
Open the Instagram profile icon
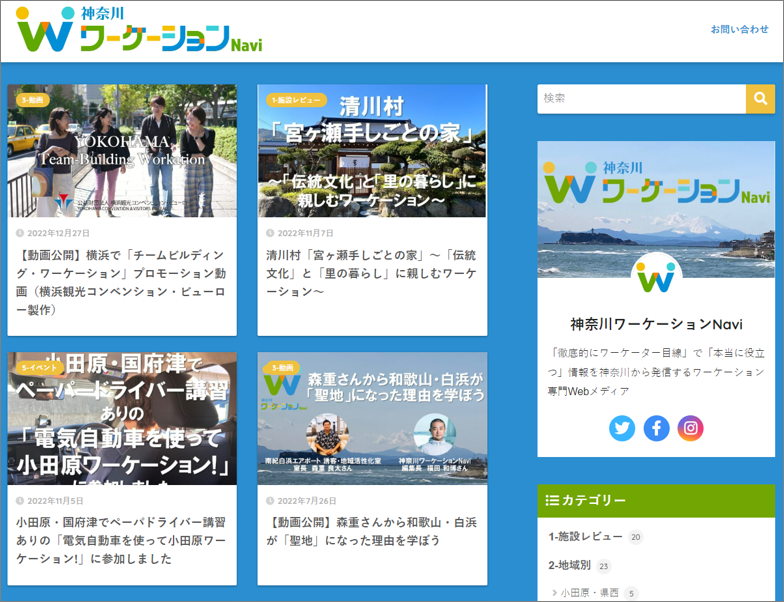pyautogui.click(x=690, y=428)
